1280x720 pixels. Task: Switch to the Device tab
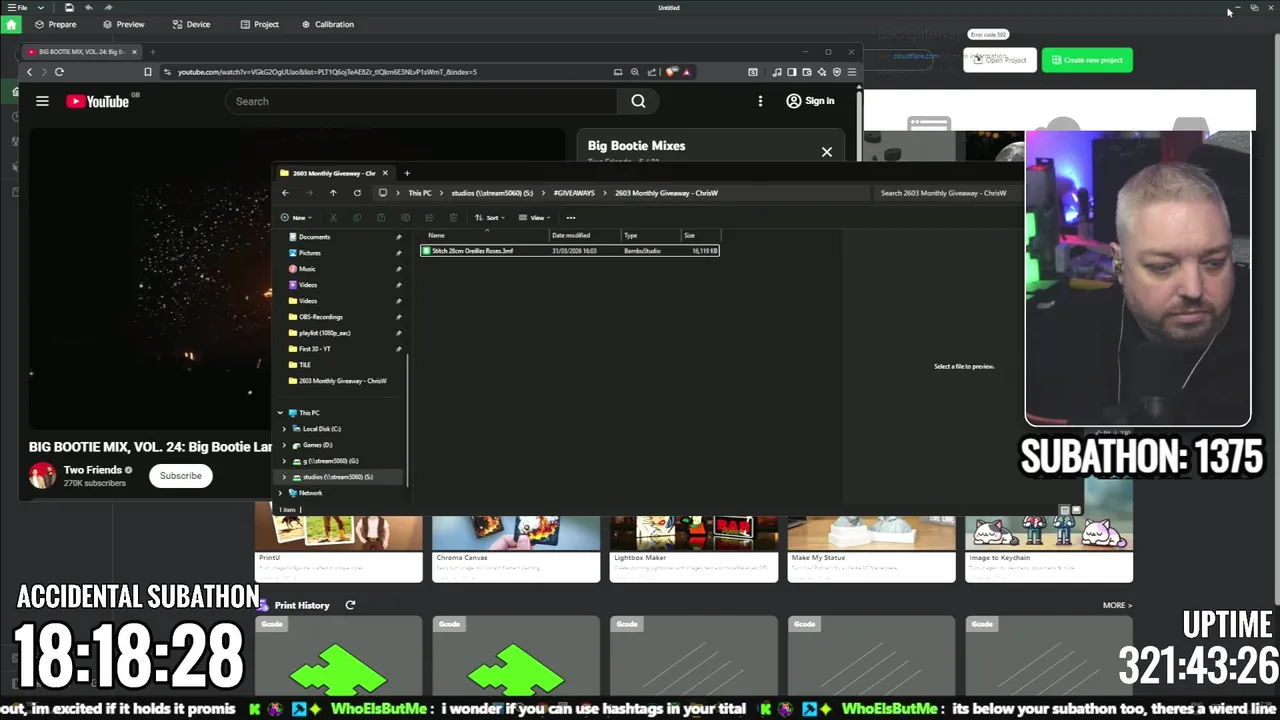click(x=191, y=24)
